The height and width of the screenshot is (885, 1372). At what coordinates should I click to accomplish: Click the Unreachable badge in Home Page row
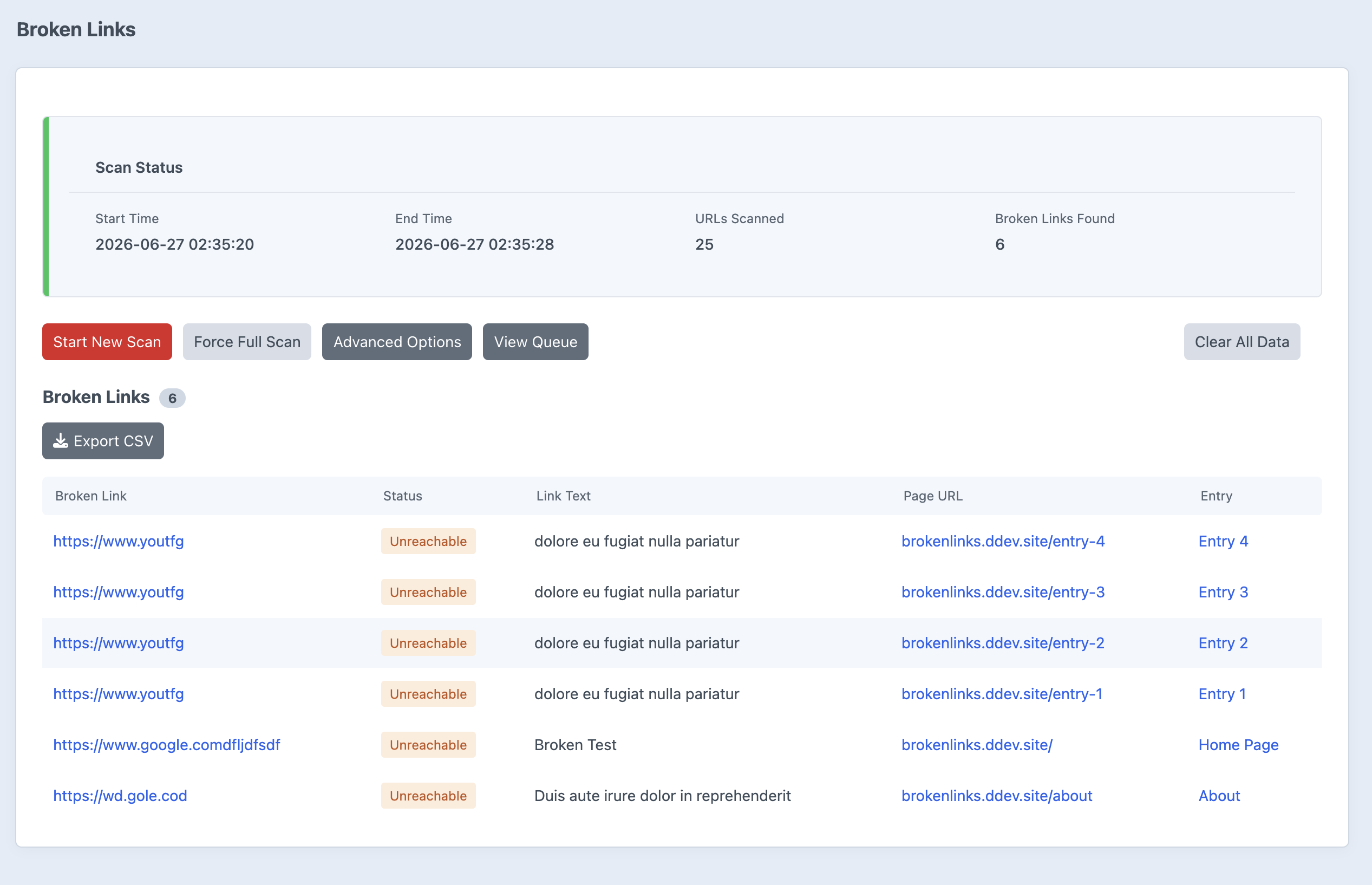[428, 745]
